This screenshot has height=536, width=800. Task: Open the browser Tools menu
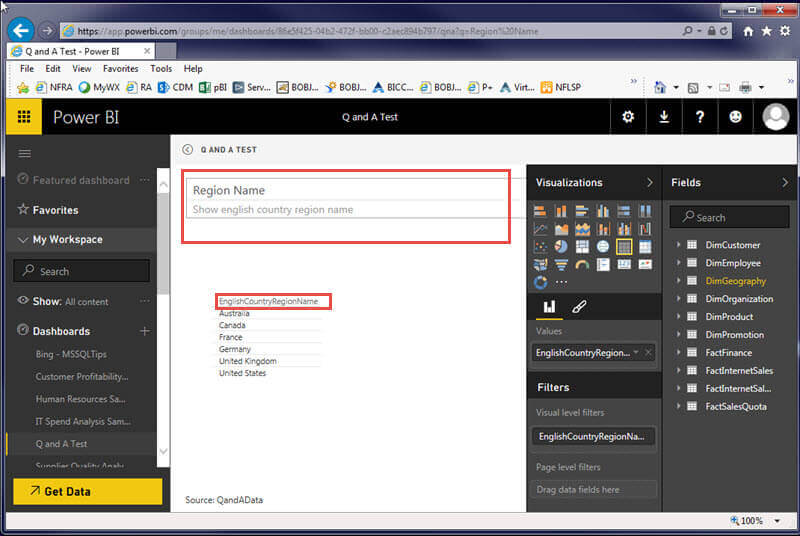point(161,68)
